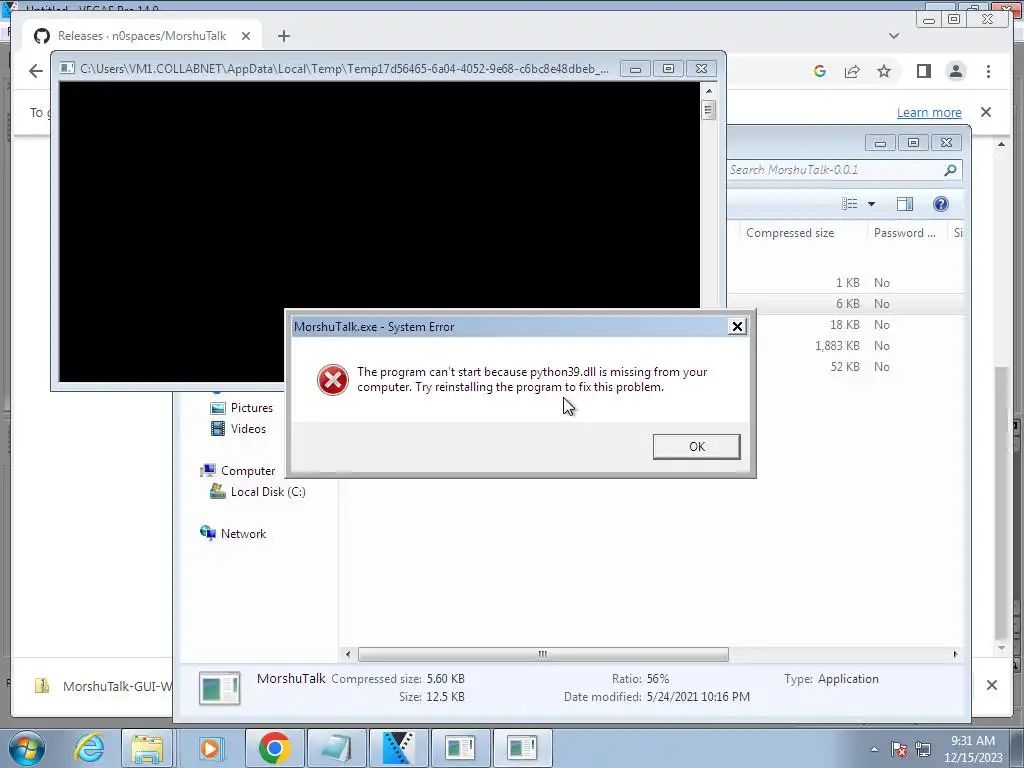
Task: Click the change view icon in Explorer
Action: click(x=849, y=204)
